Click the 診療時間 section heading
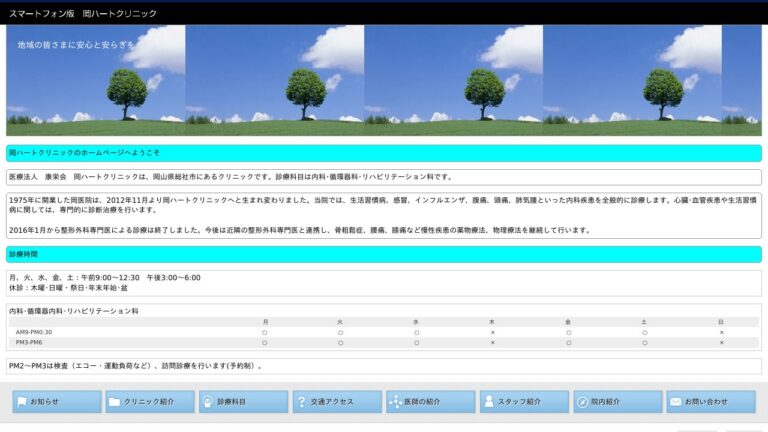This screenshot has width=768, height=432. click(x=23, y=254)
